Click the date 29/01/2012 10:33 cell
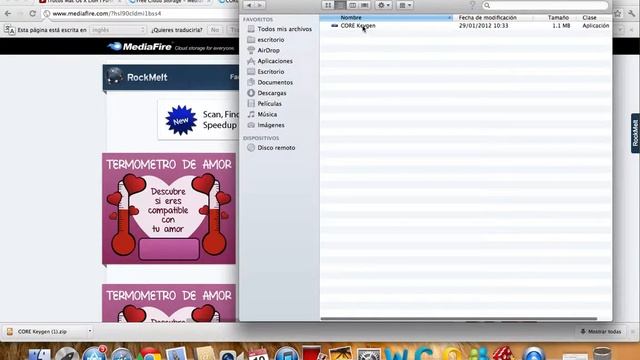Viewport: 640px width, 360px height. coord(483,25)
